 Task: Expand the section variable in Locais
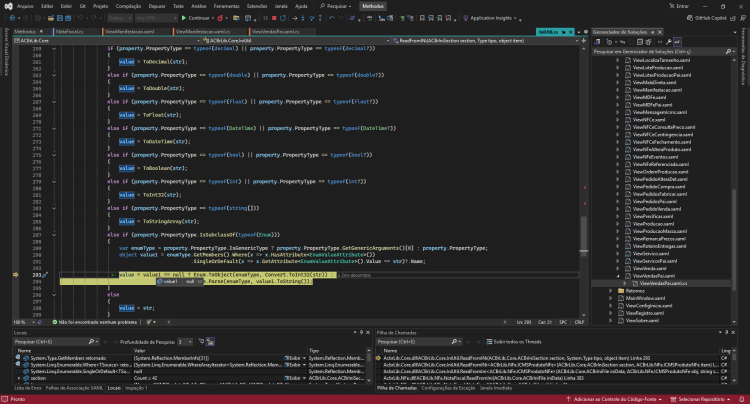click(x=19, y=378)
